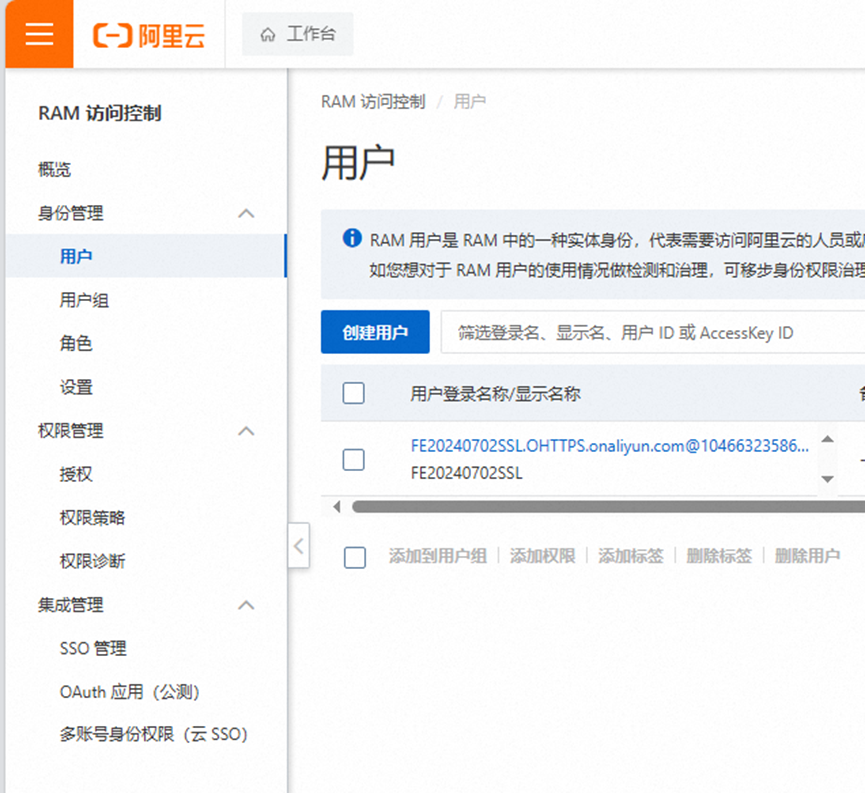This screenshot has height=793, width=865.
Task: Focus the user filter search field
Action: (x=653, y=332)
